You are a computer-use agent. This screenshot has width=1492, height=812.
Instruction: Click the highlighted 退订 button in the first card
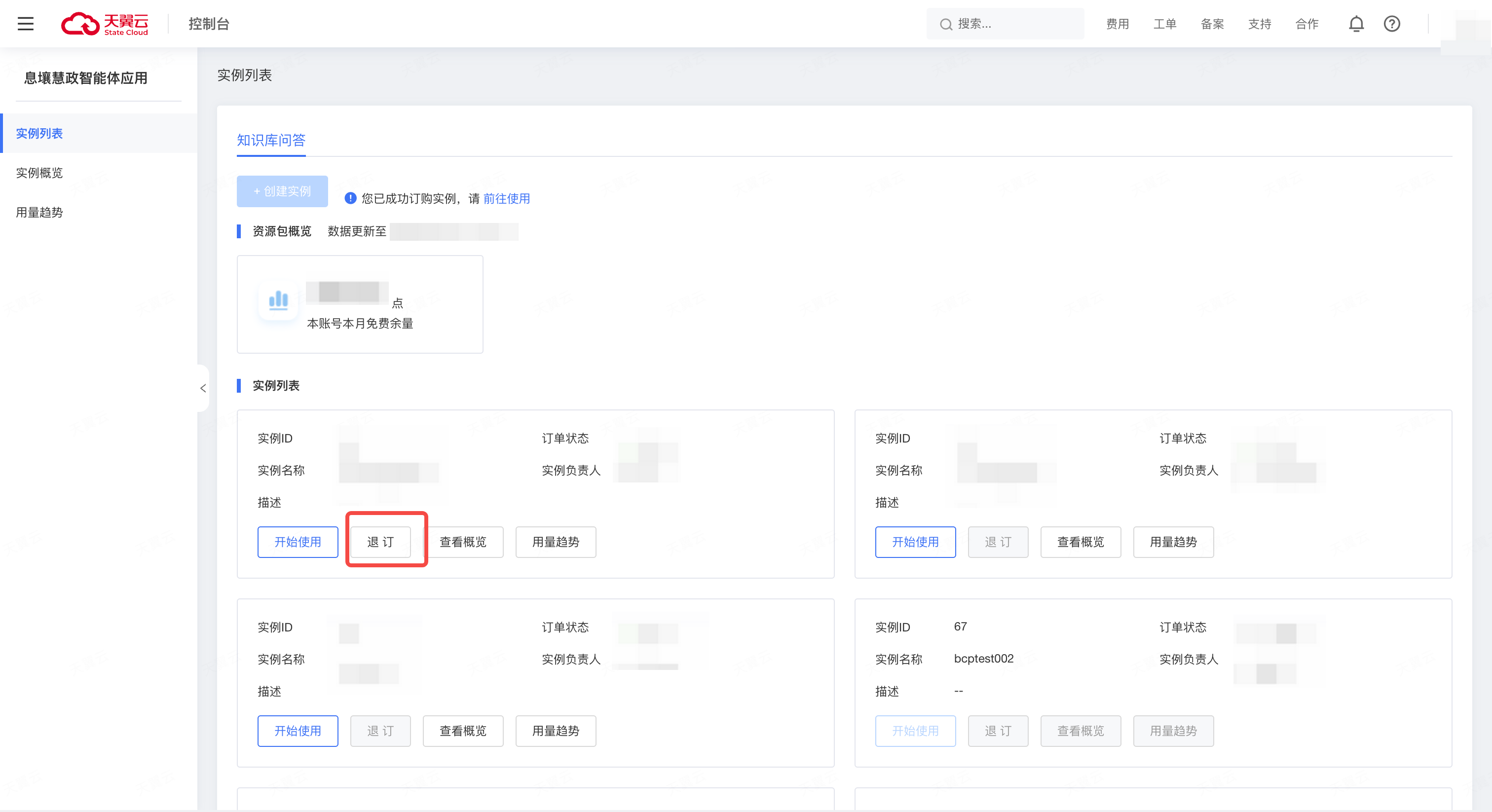pyautogui.click(x=380, y=542)
